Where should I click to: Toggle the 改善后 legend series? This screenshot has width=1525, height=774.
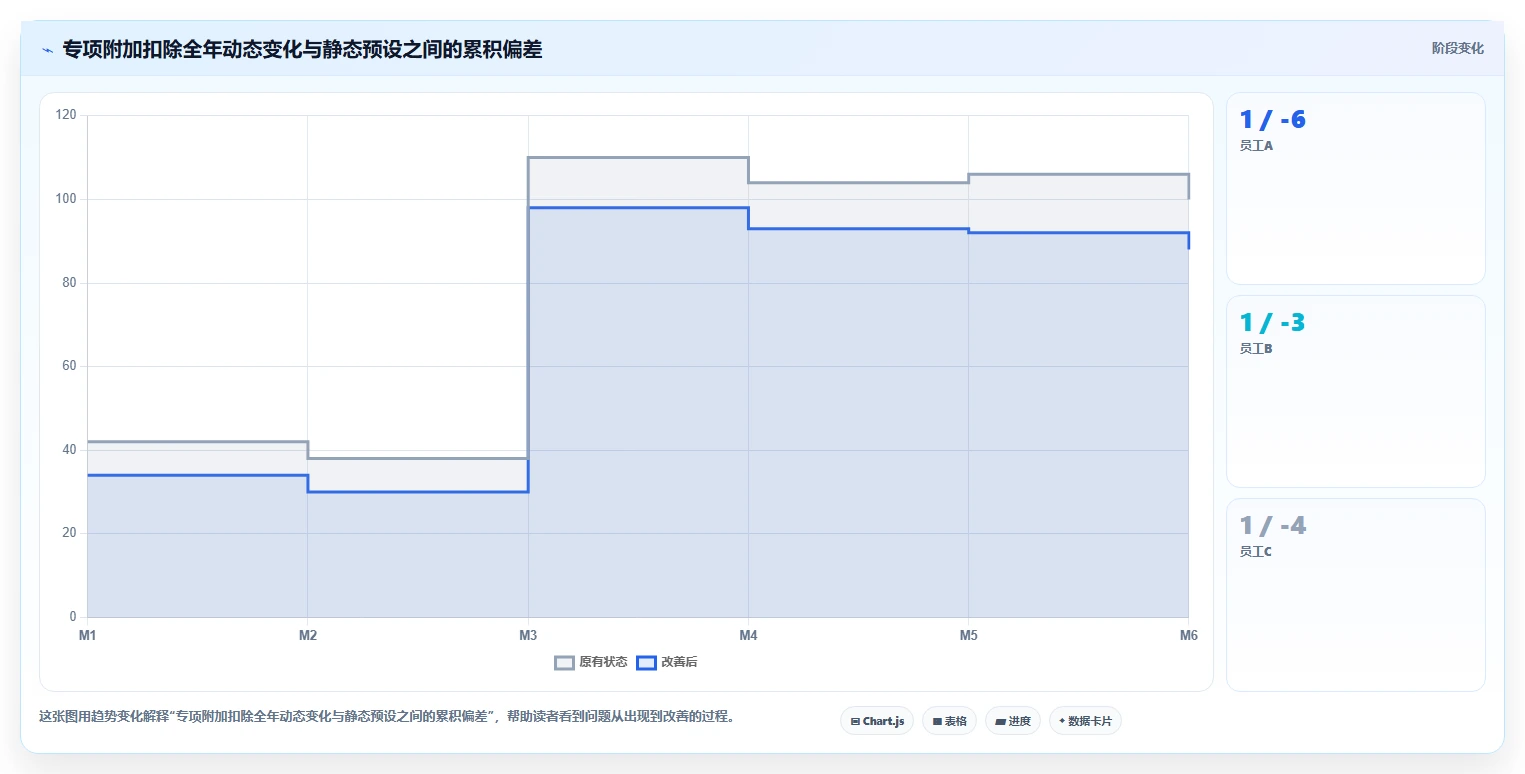pos(667,662)
